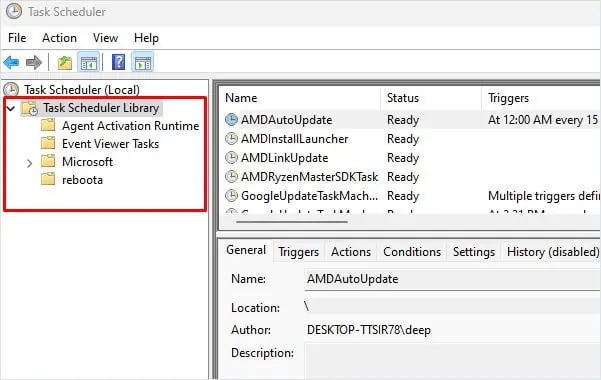This screenshot has height=380, width=601.
Task: Select the AMDLinkUpdate task name
Action: click(284, 158)
